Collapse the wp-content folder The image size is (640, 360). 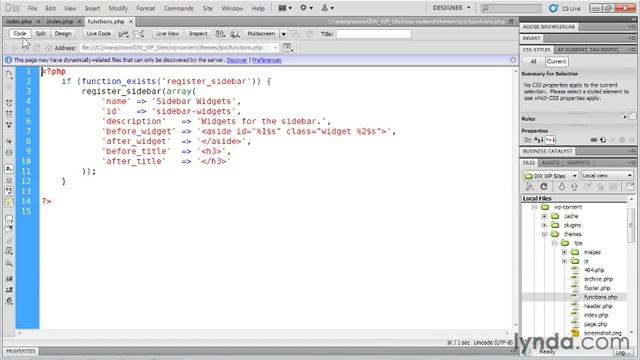(534, 207)
